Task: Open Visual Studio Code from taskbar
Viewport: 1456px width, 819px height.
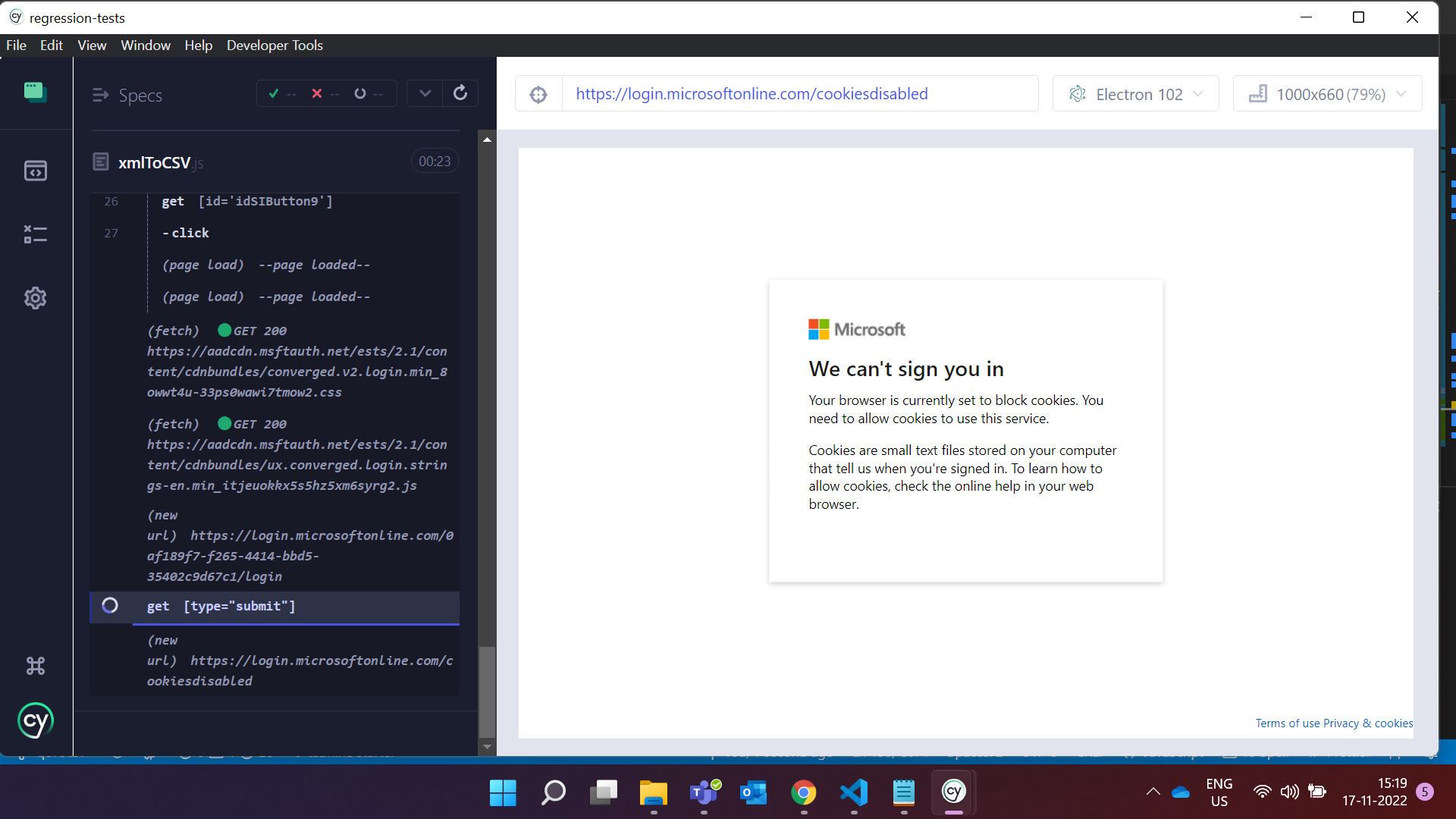Action: (854, 792)
